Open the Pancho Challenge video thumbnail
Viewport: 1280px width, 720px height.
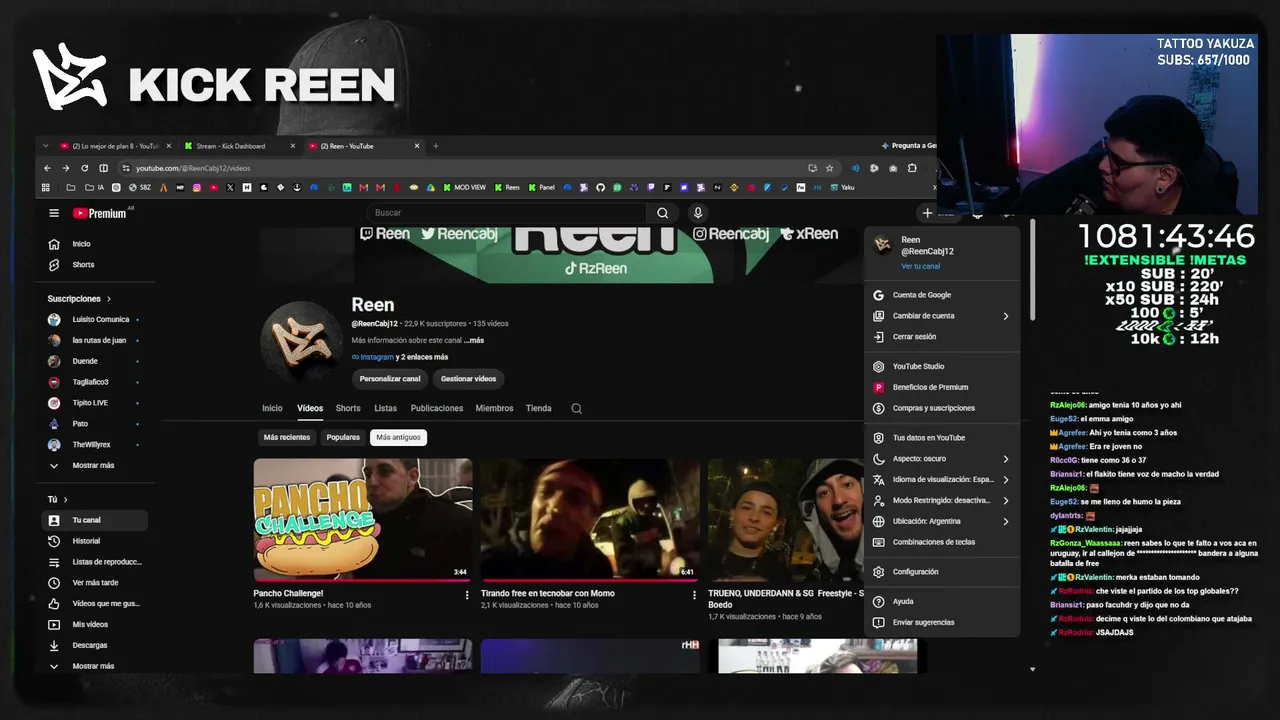(363, 520)
